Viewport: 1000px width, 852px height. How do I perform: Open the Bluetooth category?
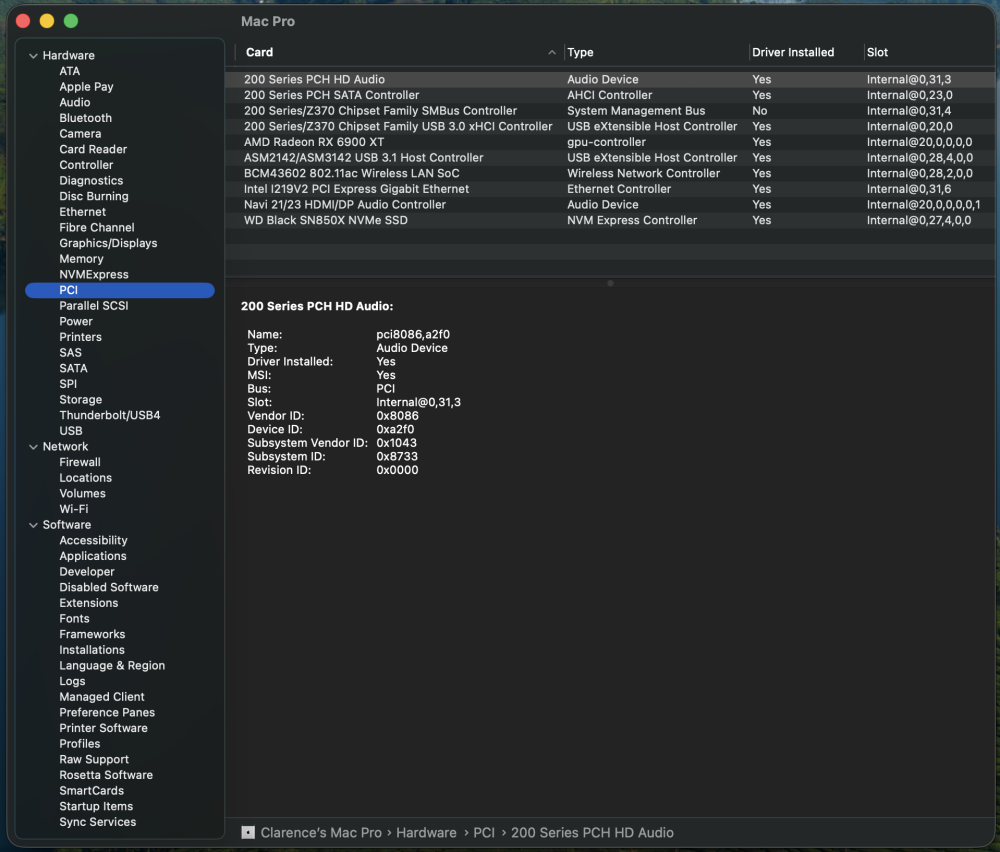coord(85,118)
